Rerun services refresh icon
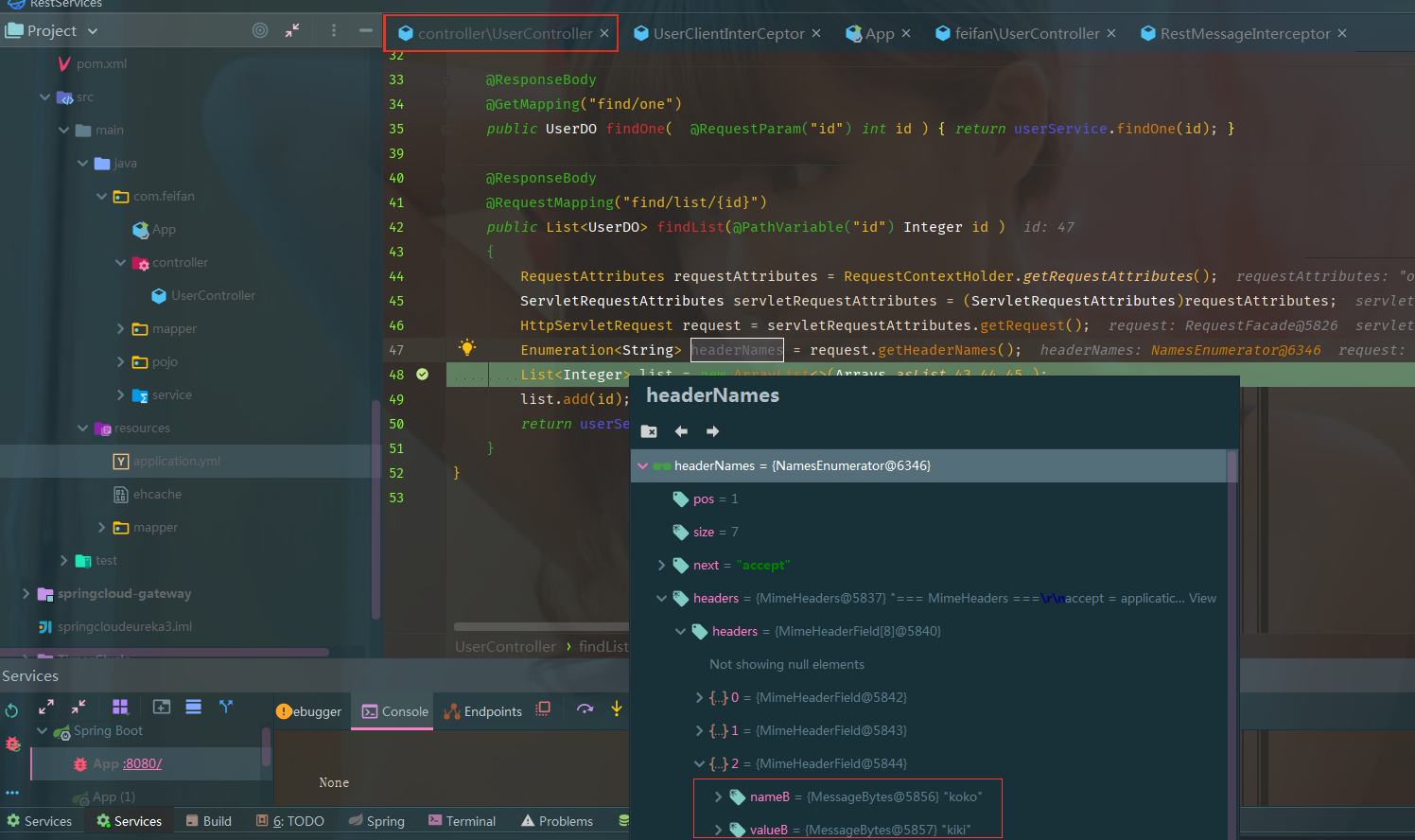This screenshot has height=840, width=1415. coord(12,710)
